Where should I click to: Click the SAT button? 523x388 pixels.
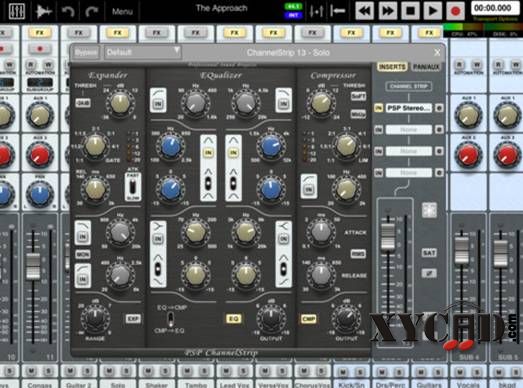(x=429, y=253)
